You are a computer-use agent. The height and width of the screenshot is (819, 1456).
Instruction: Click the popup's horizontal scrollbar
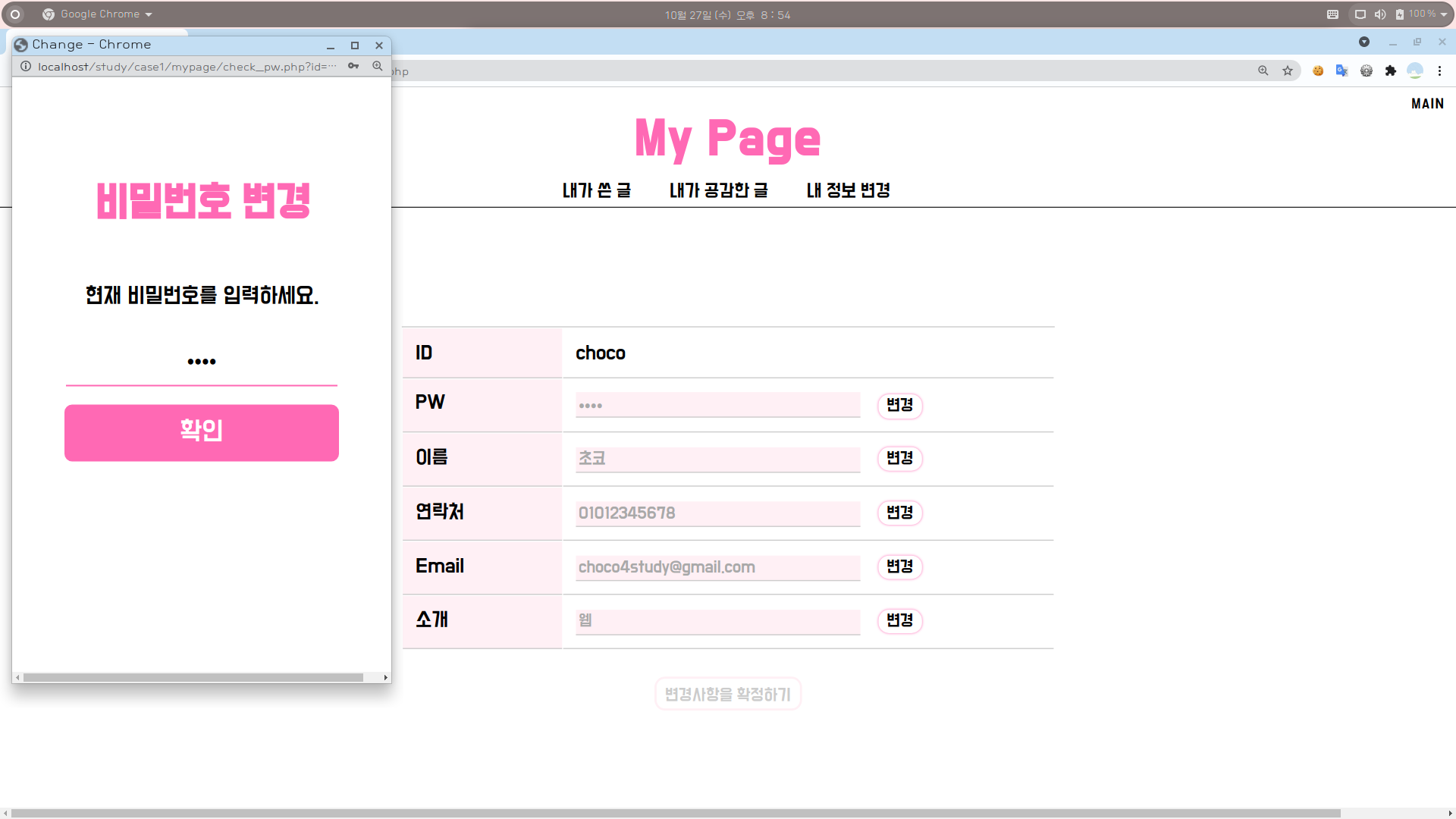tap(193, 677)
